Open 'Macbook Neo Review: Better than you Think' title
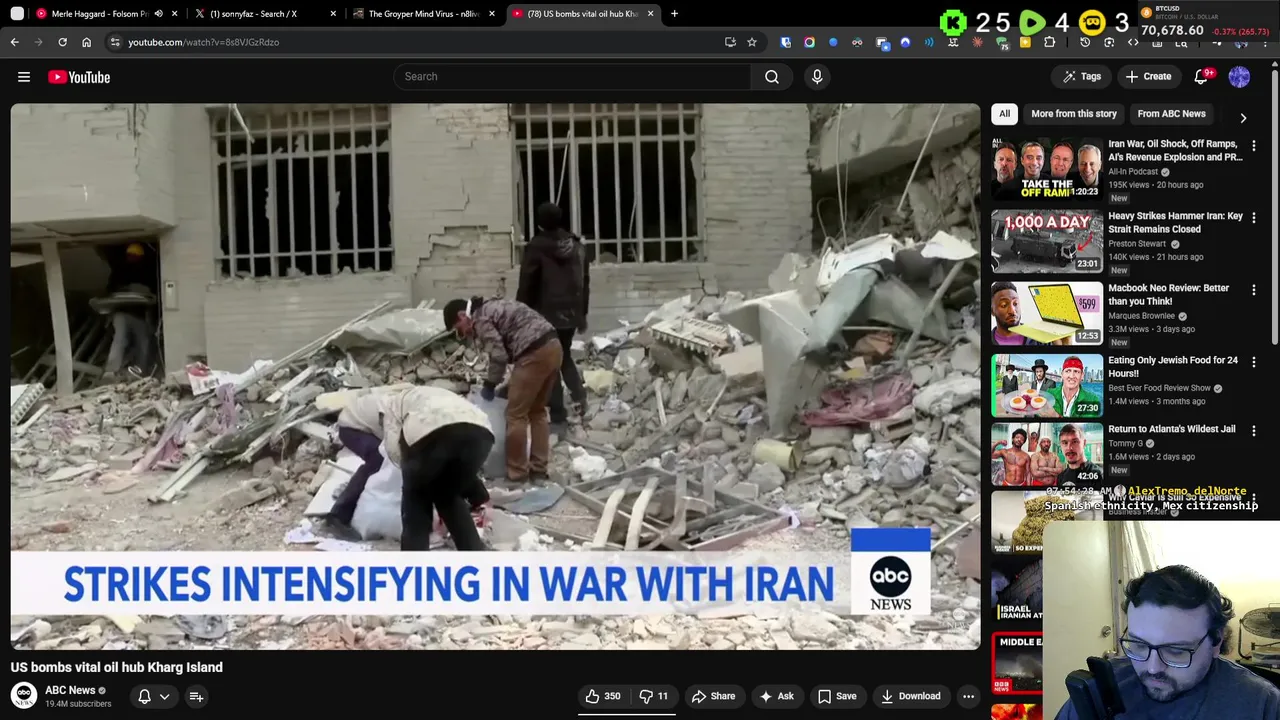The width and height of the screenshot is (1280, 720). click(1168, 294)
